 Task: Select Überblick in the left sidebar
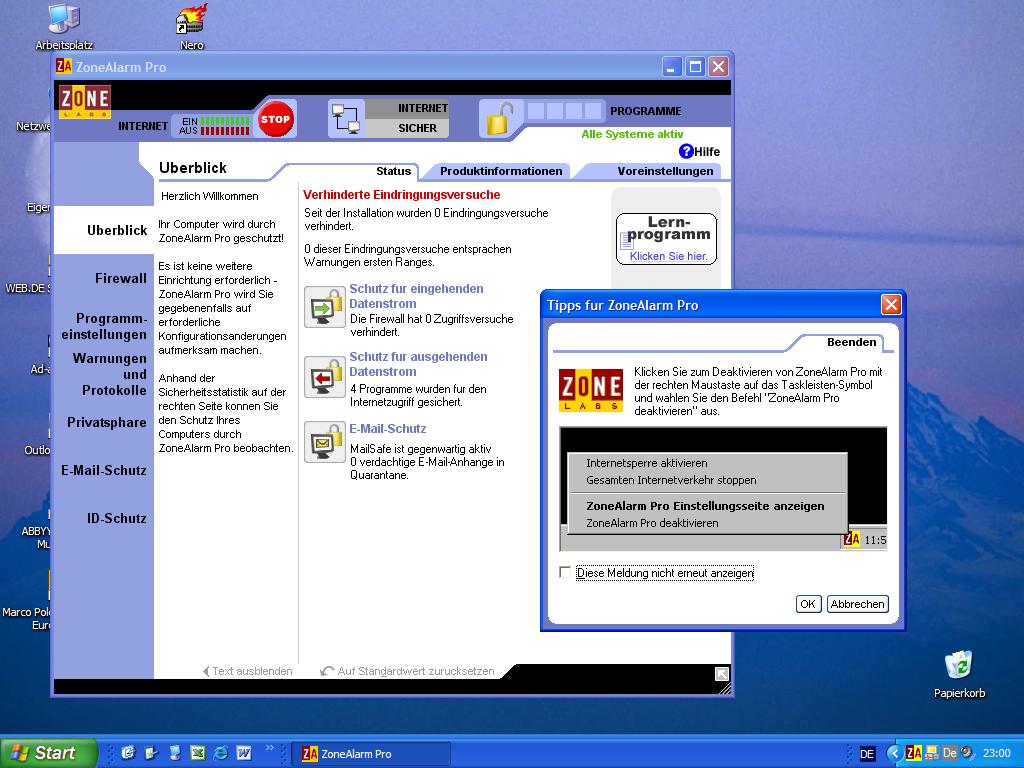pos(117,231)
